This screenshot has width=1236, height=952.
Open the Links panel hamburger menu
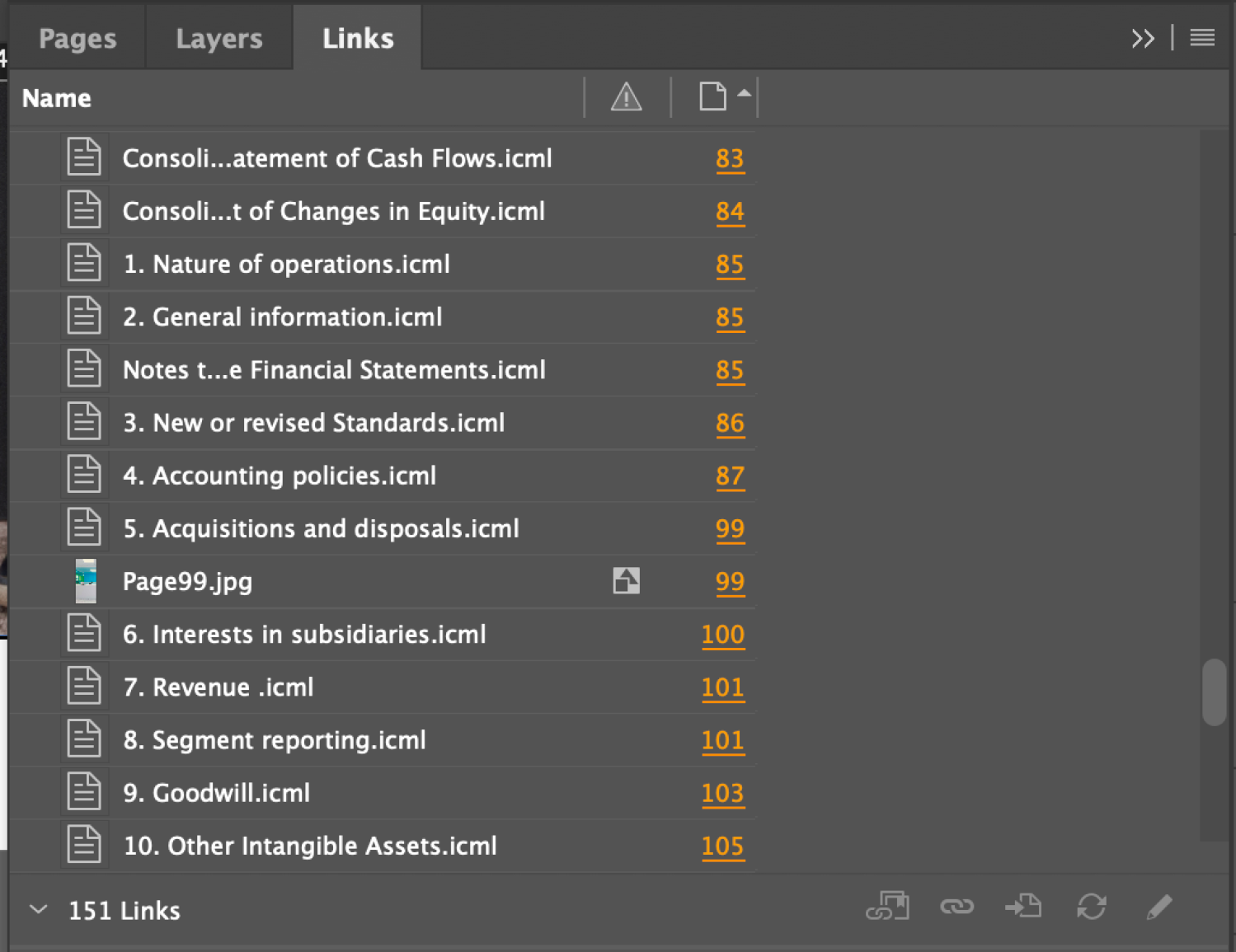pyautogui.click(x=1201, y=38)
